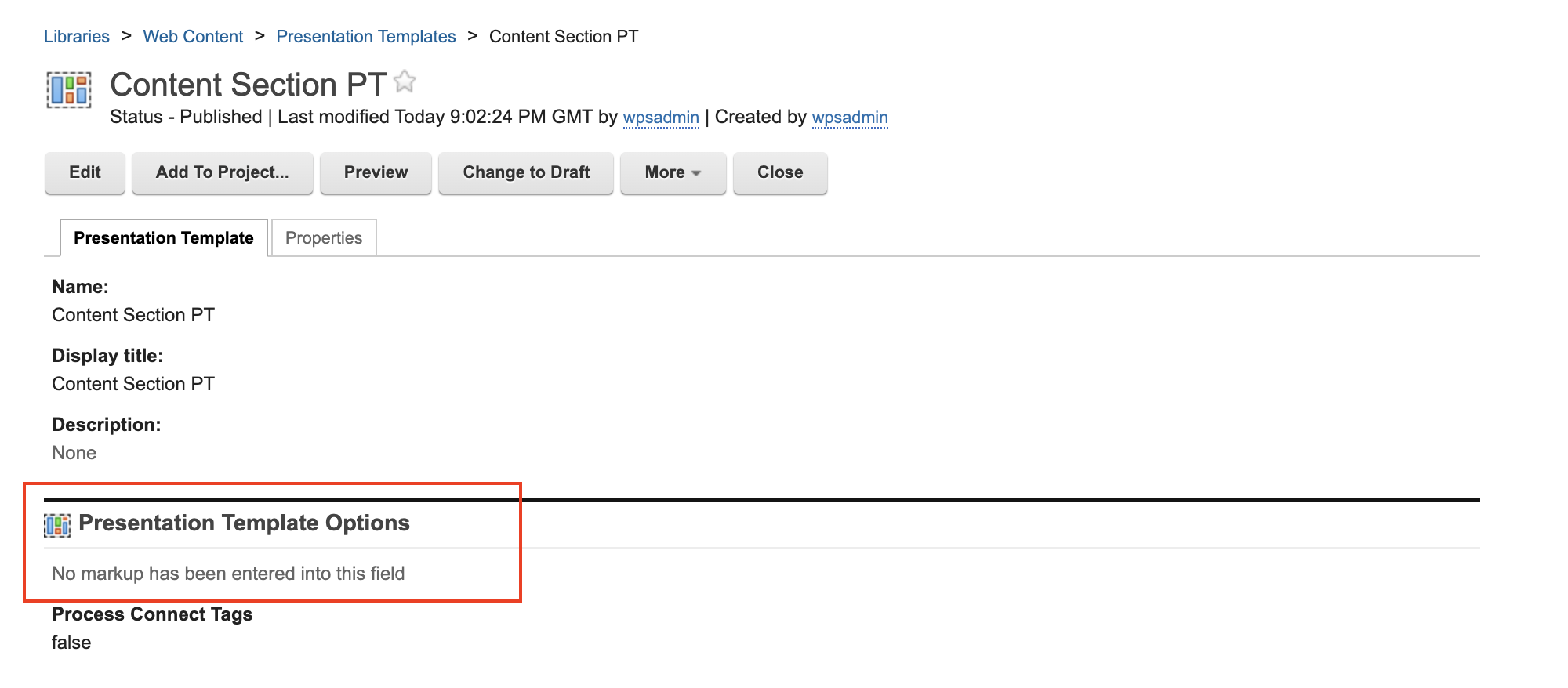Navigate to Presentation Templates breadcrumb link

click(365, 37)
